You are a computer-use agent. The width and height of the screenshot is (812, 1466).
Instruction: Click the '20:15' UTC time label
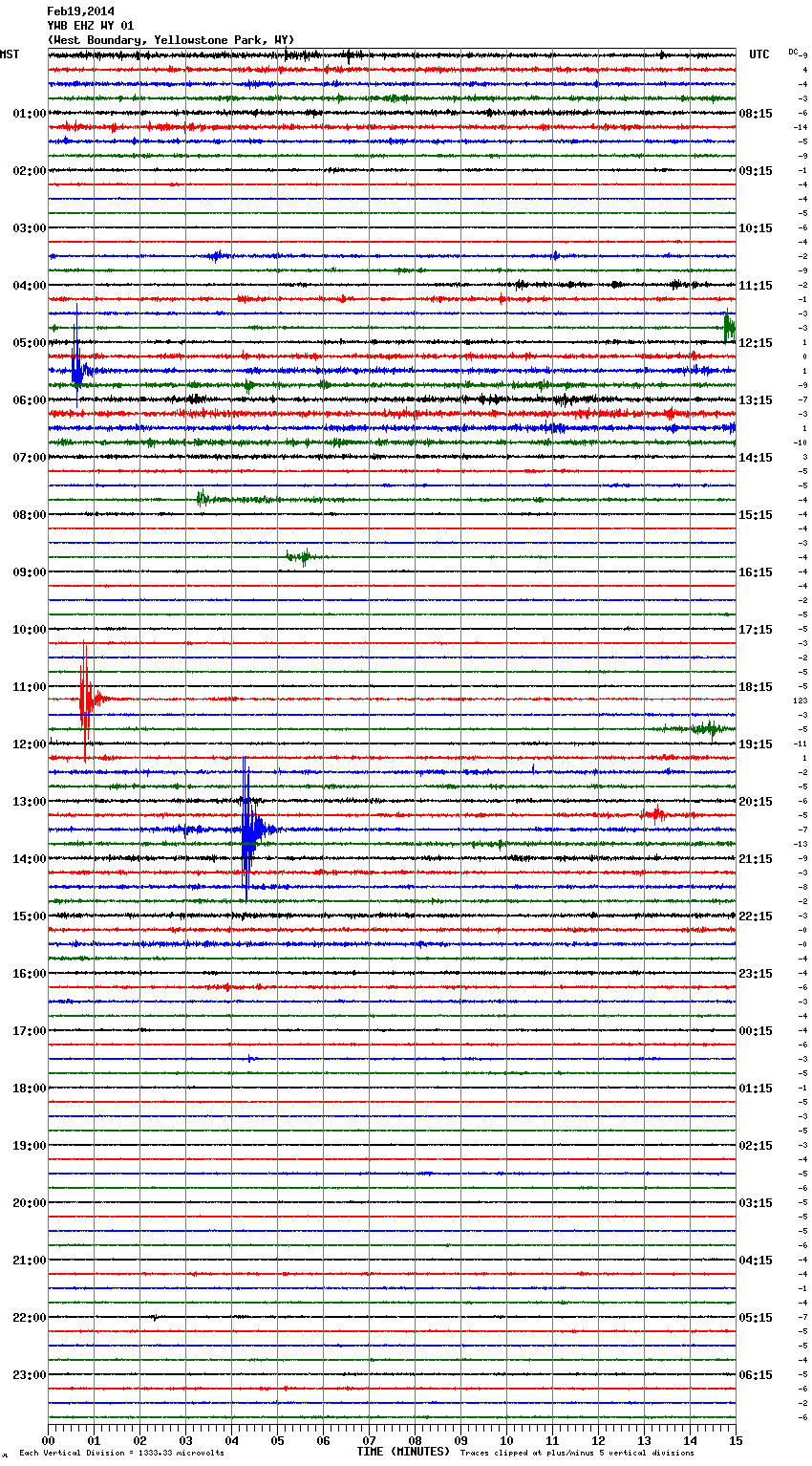click(x=756, y=802)
